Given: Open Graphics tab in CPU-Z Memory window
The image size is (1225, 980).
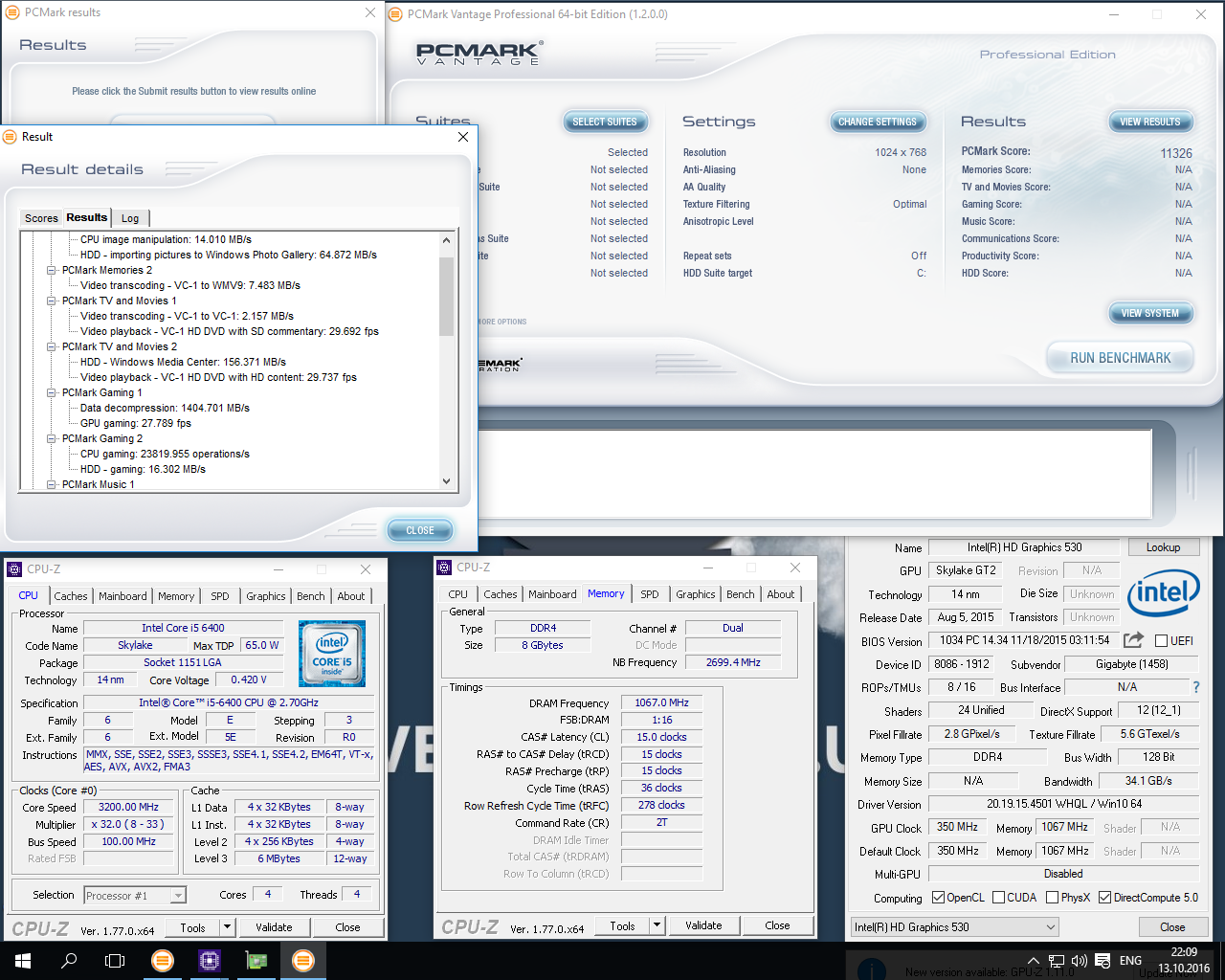Looking at the screenshot, I should [x=696, y=594].
